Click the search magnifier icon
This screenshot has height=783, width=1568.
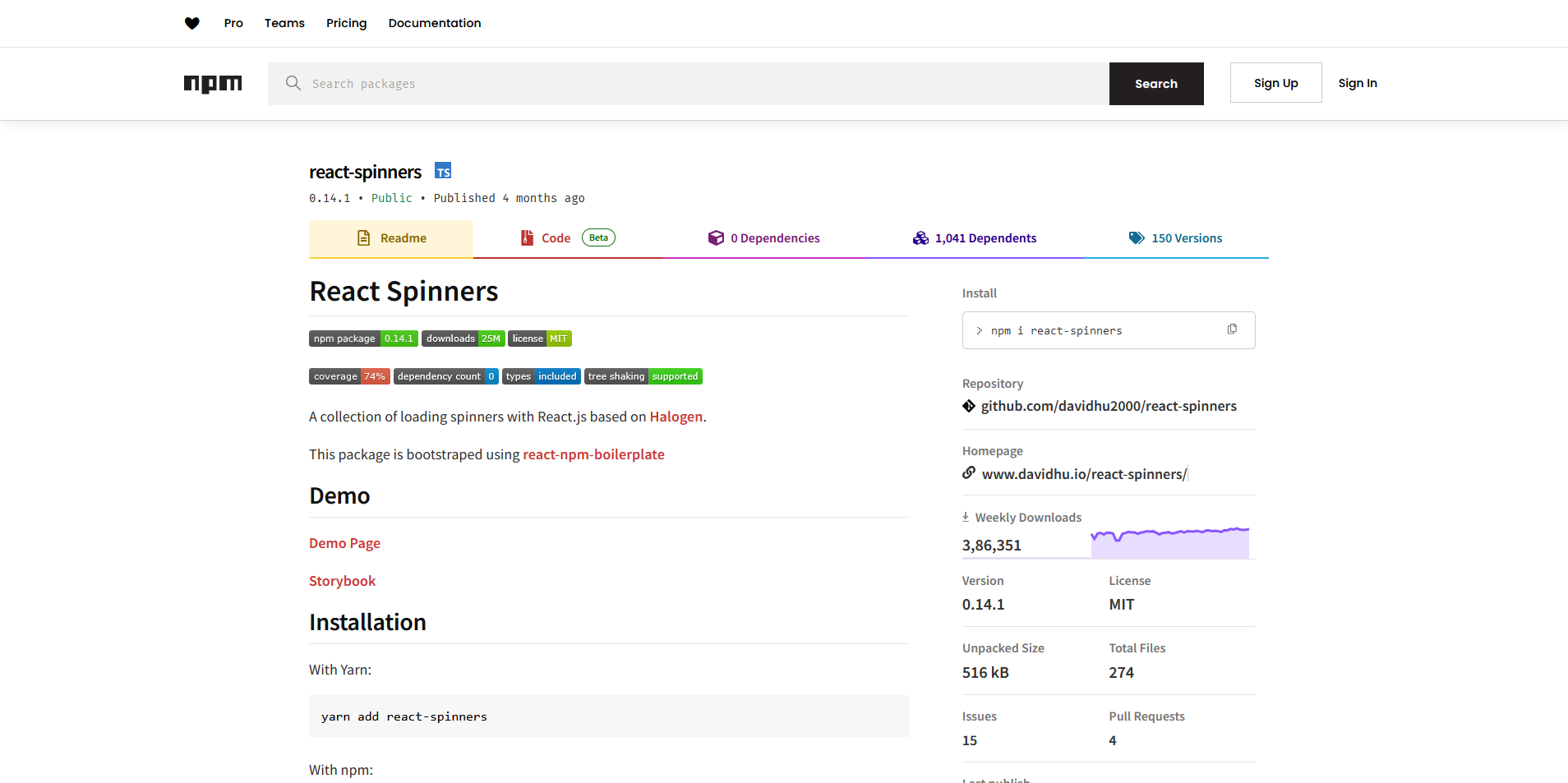[x=293, y=83]
